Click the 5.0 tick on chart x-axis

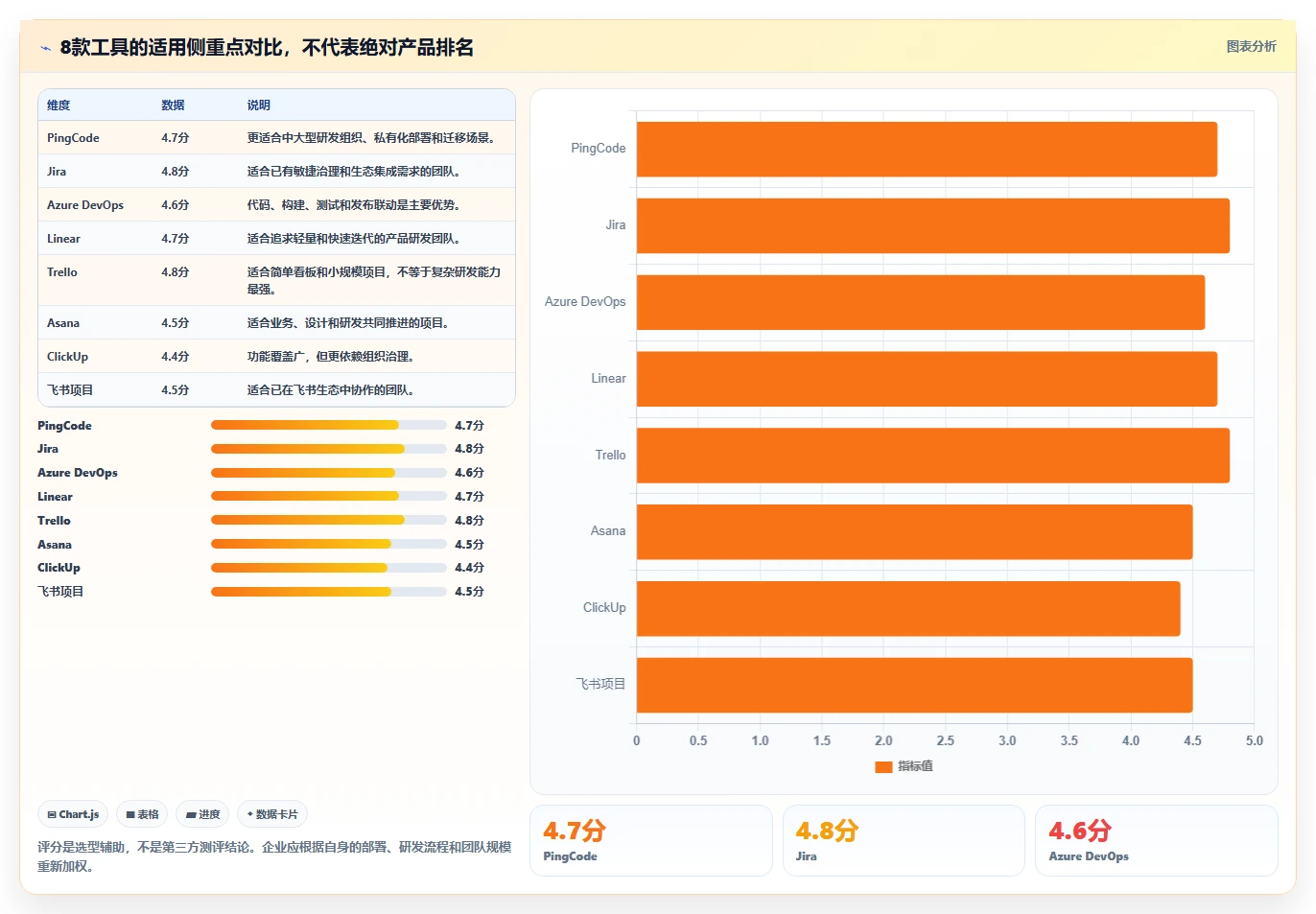coord(1254,741)
